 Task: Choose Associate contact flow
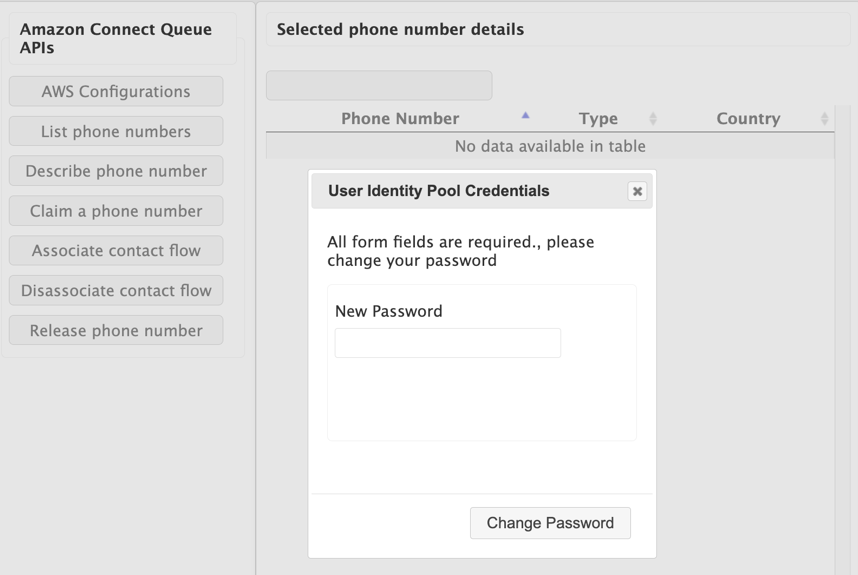click(116, 251)
